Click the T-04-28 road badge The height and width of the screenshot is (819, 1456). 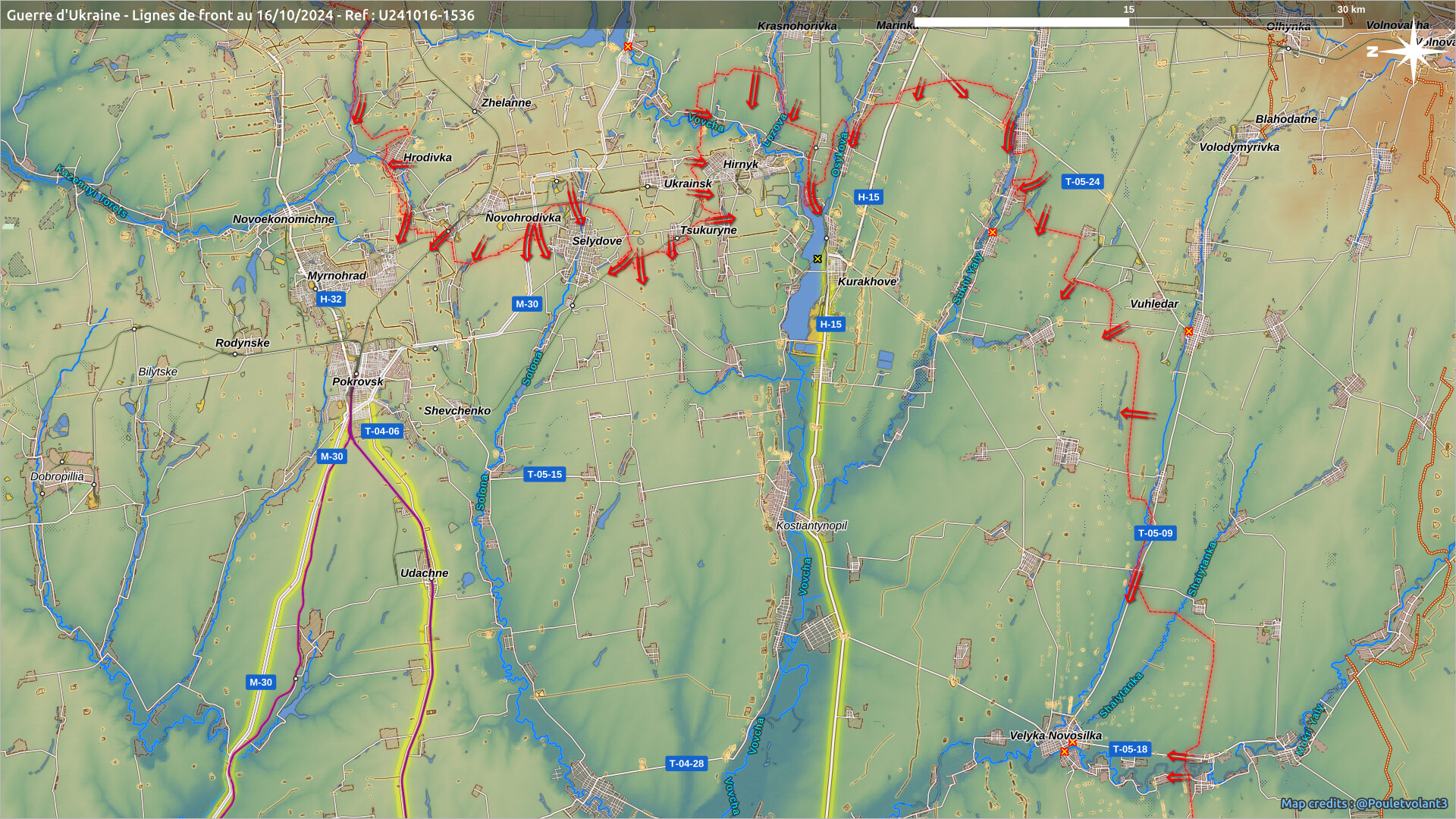point(686,764)
